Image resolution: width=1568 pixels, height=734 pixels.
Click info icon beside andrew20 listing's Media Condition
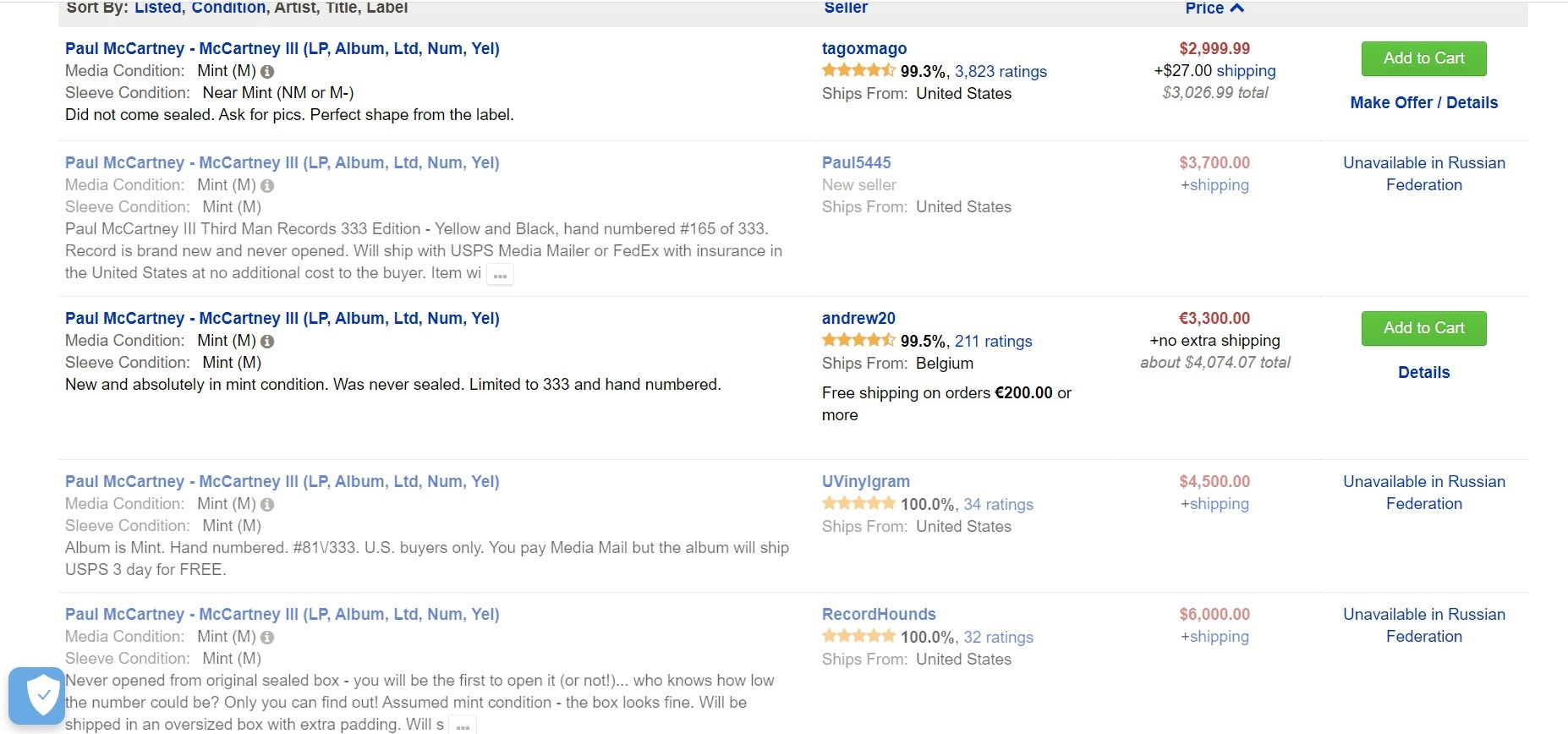[267, 342]
